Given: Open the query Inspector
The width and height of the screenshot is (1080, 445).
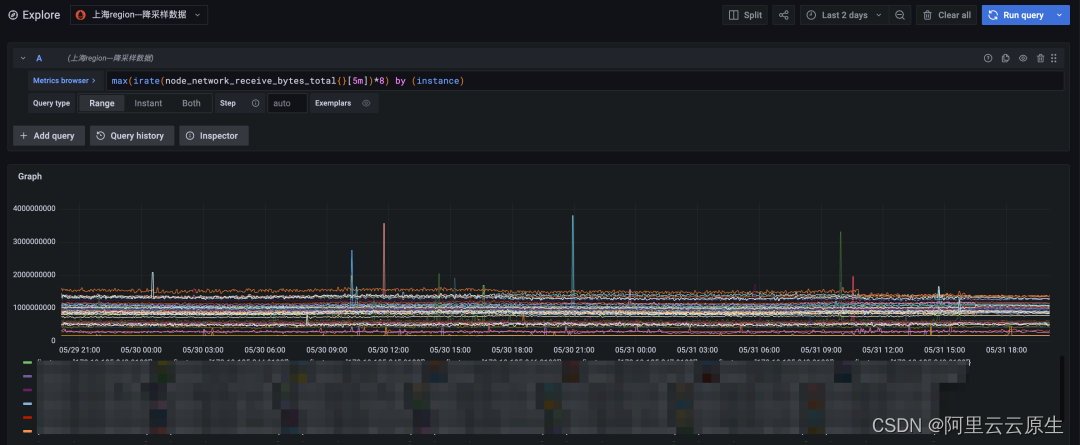Looking at the screenshot, I should pos(214,136).
